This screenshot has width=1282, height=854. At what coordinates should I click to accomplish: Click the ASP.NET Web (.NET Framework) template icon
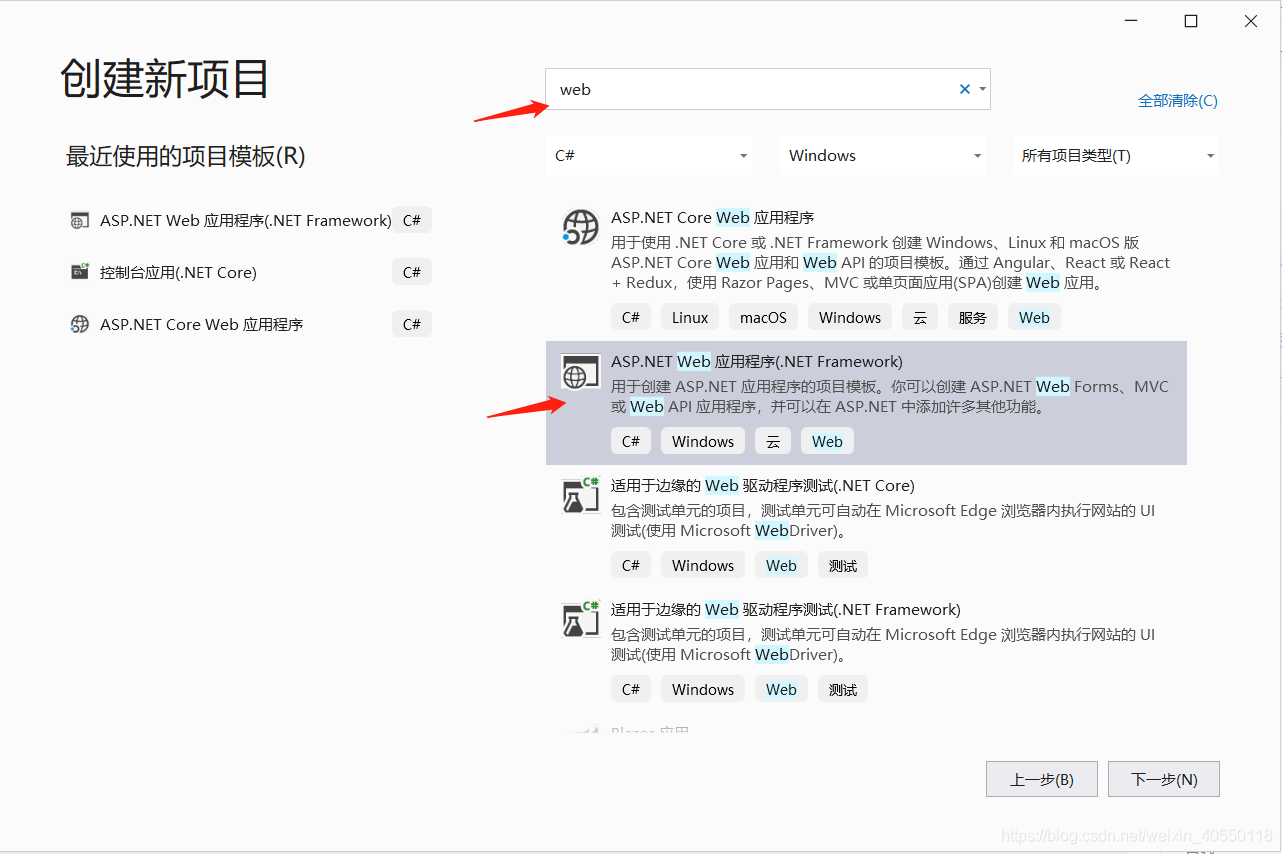581,371
